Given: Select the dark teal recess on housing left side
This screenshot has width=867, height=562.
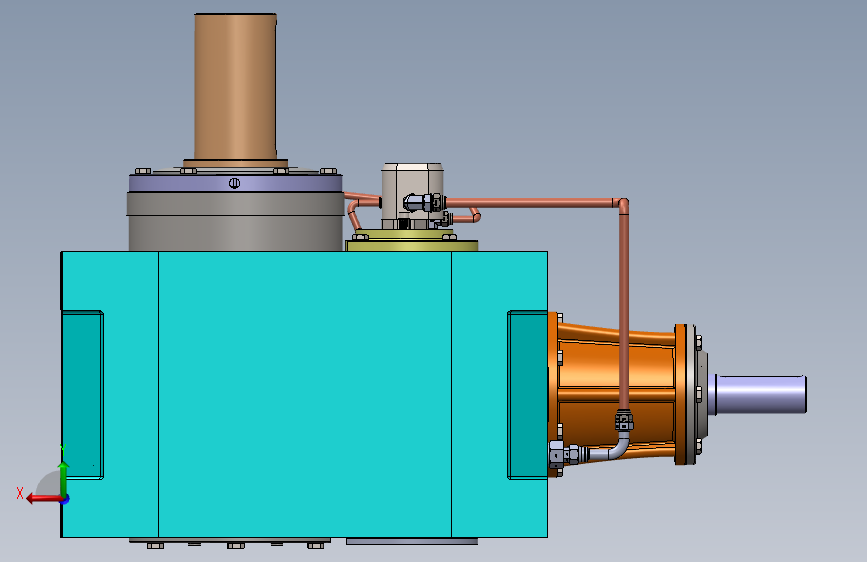Looking at the screenshot, I should pos(82,394).
